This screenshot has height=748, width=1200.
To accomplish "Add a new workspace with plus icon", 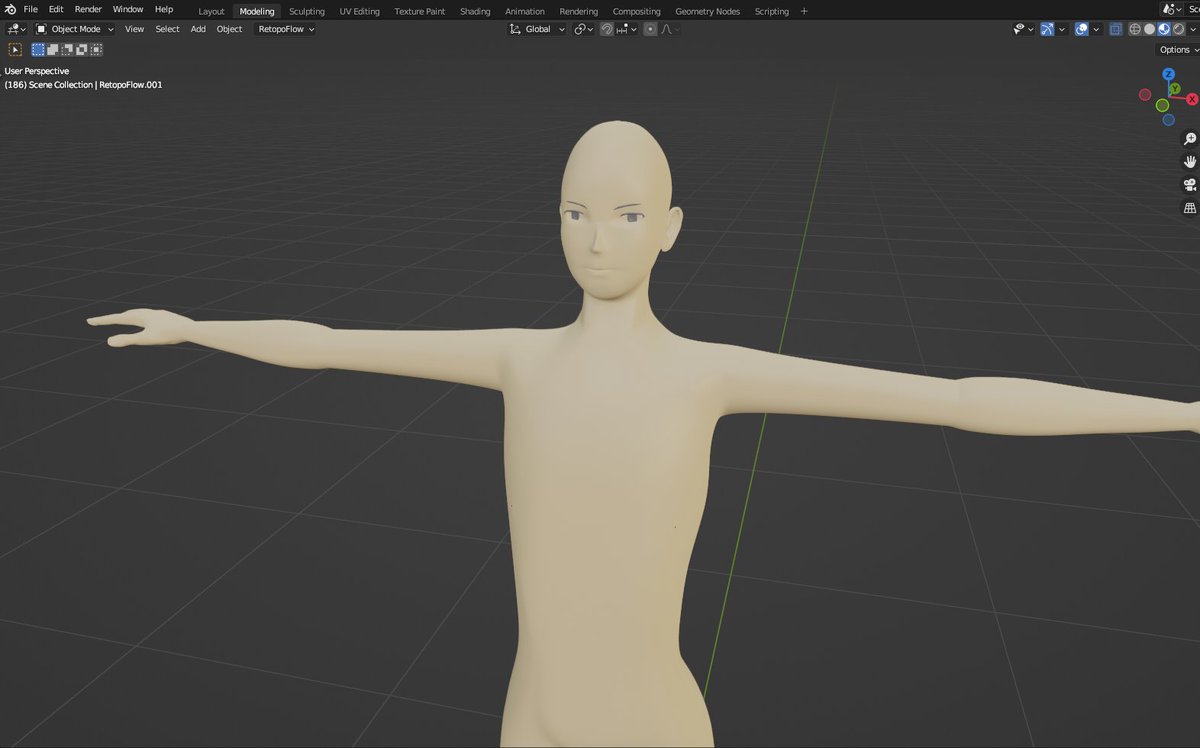I will pos(804,11).
